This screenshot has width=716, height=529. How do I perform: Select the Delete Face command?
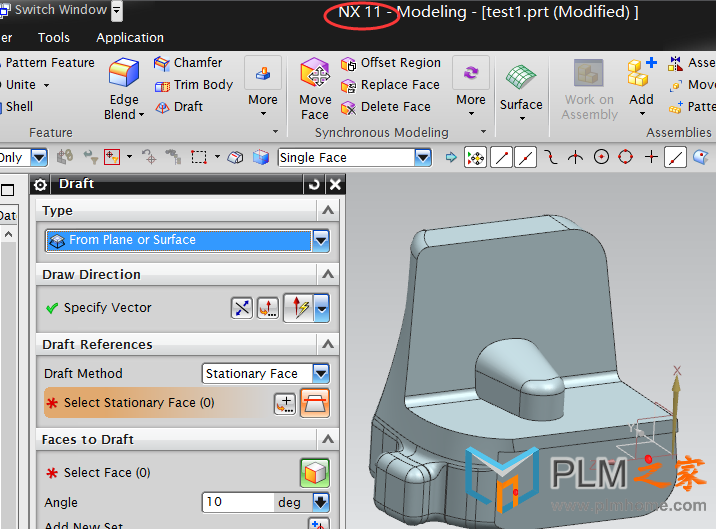coord(386,107)
